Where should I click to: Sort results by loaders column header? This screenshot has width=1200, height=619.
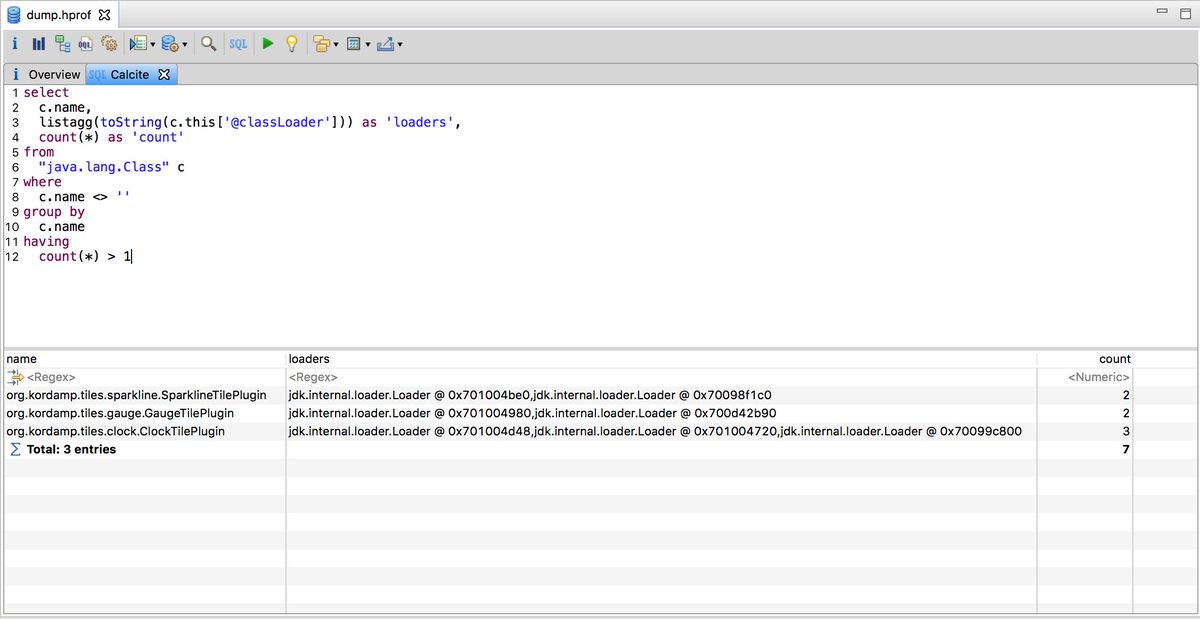click(x=661, y=359)
